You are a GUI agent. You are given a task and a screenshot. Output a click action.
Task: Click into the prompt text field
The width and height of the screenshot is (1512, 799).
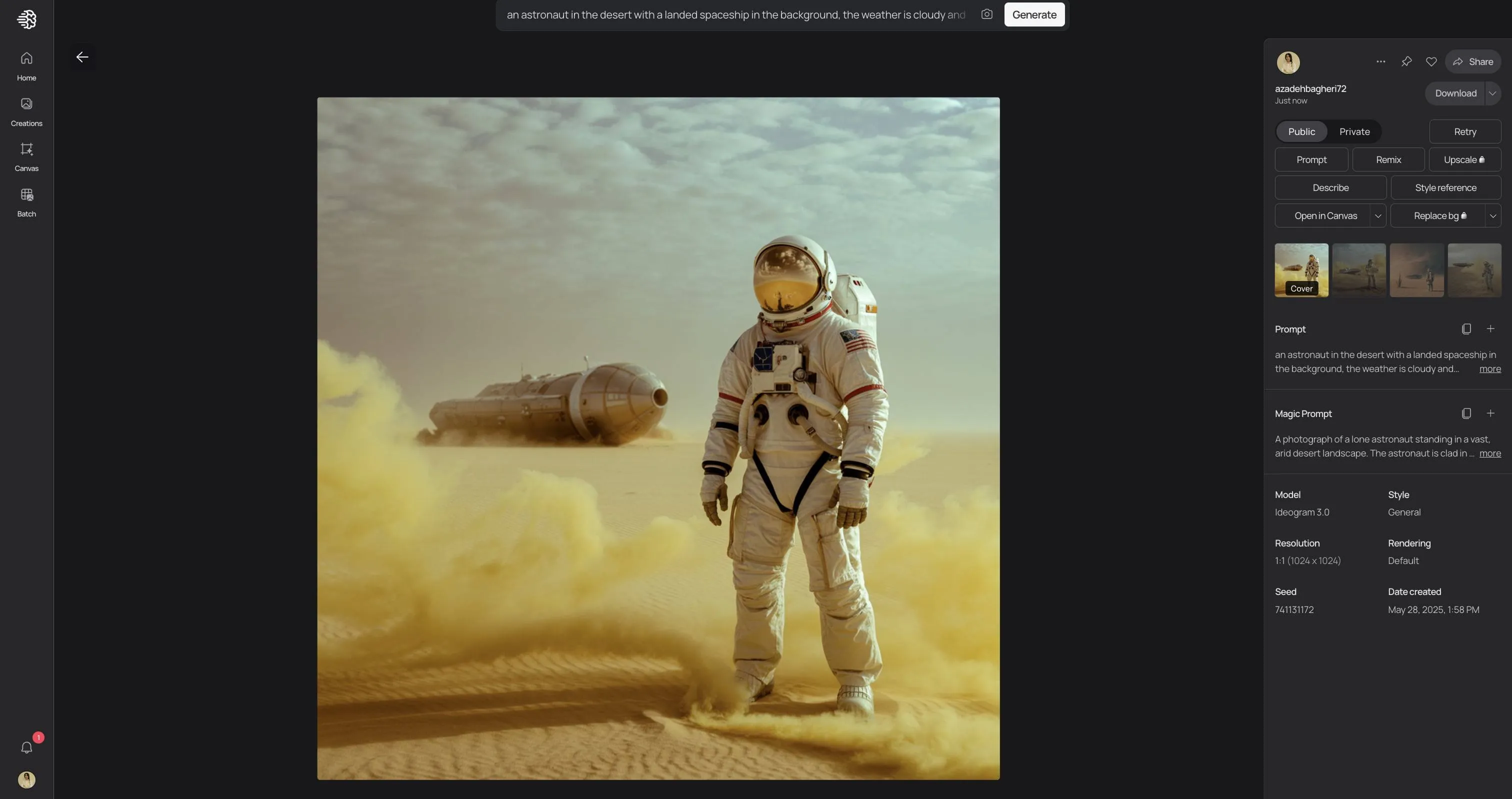coord(733,14)
